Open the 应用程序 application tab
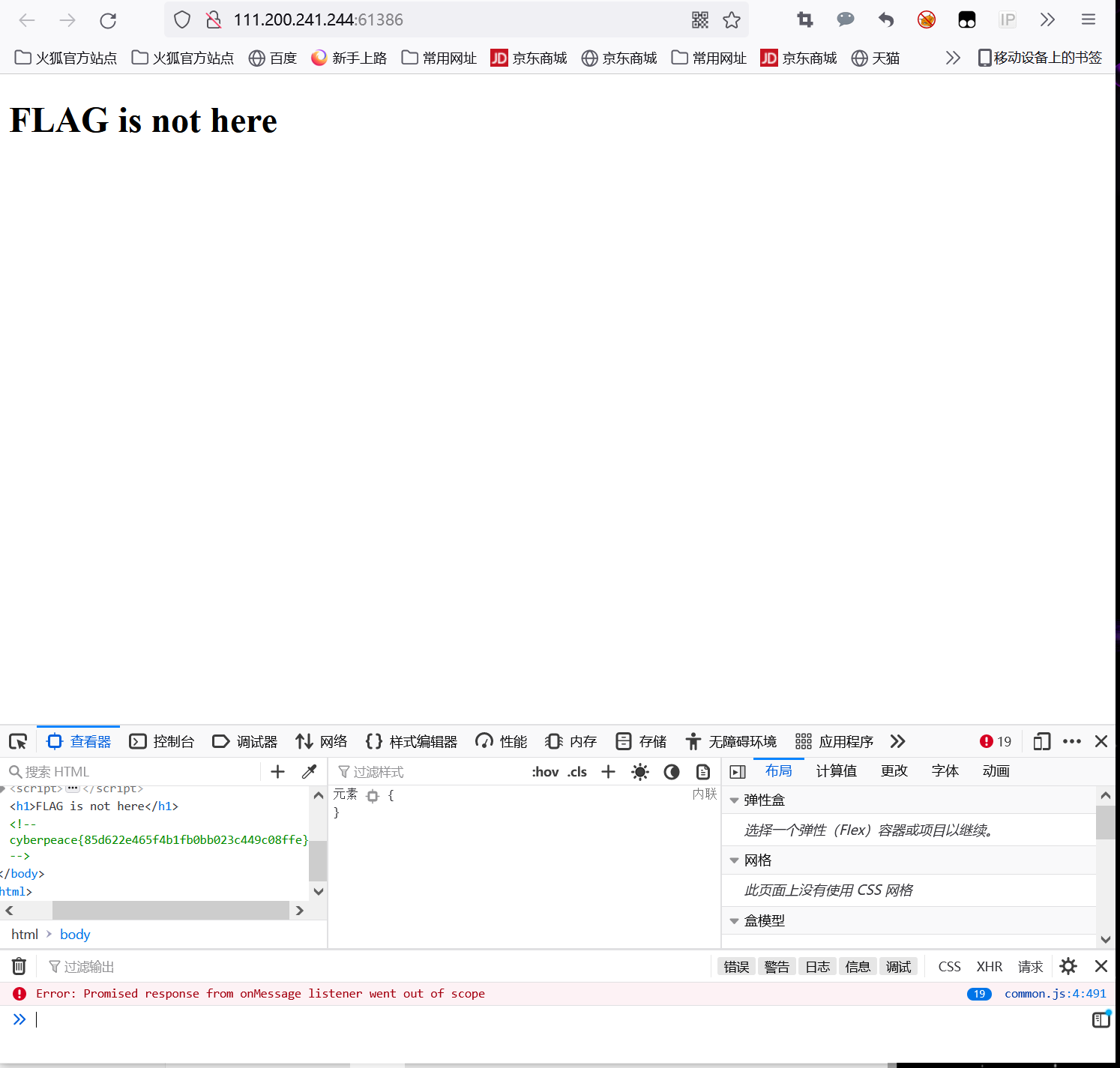The height and width of the screenshot is (1068, 1120). pyautogui.click(x=834, y=741)
